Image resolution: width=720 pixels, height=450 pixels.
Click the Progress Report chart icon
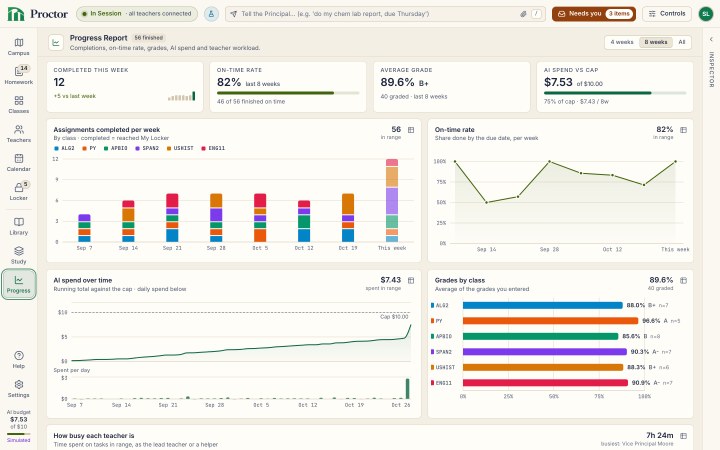pyautogui.click(x=56, y=43)
